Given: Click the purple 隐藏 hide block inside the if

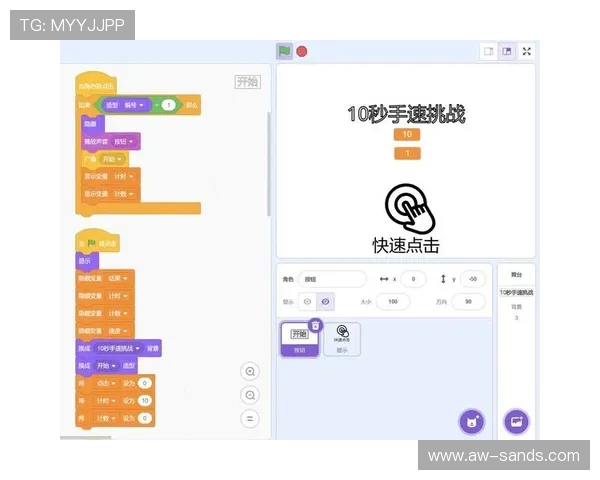Looking at the screenshot, I should (x=93, y=124).
